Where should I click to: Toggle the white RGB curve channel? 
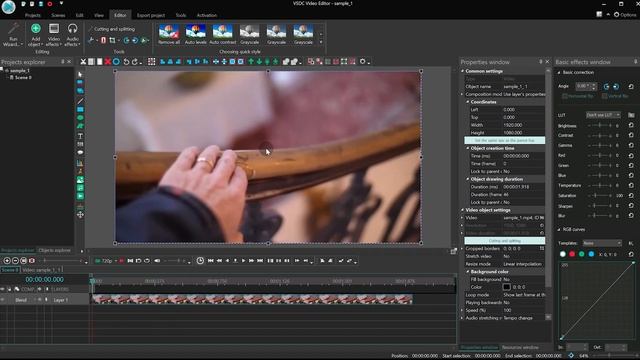563,254
